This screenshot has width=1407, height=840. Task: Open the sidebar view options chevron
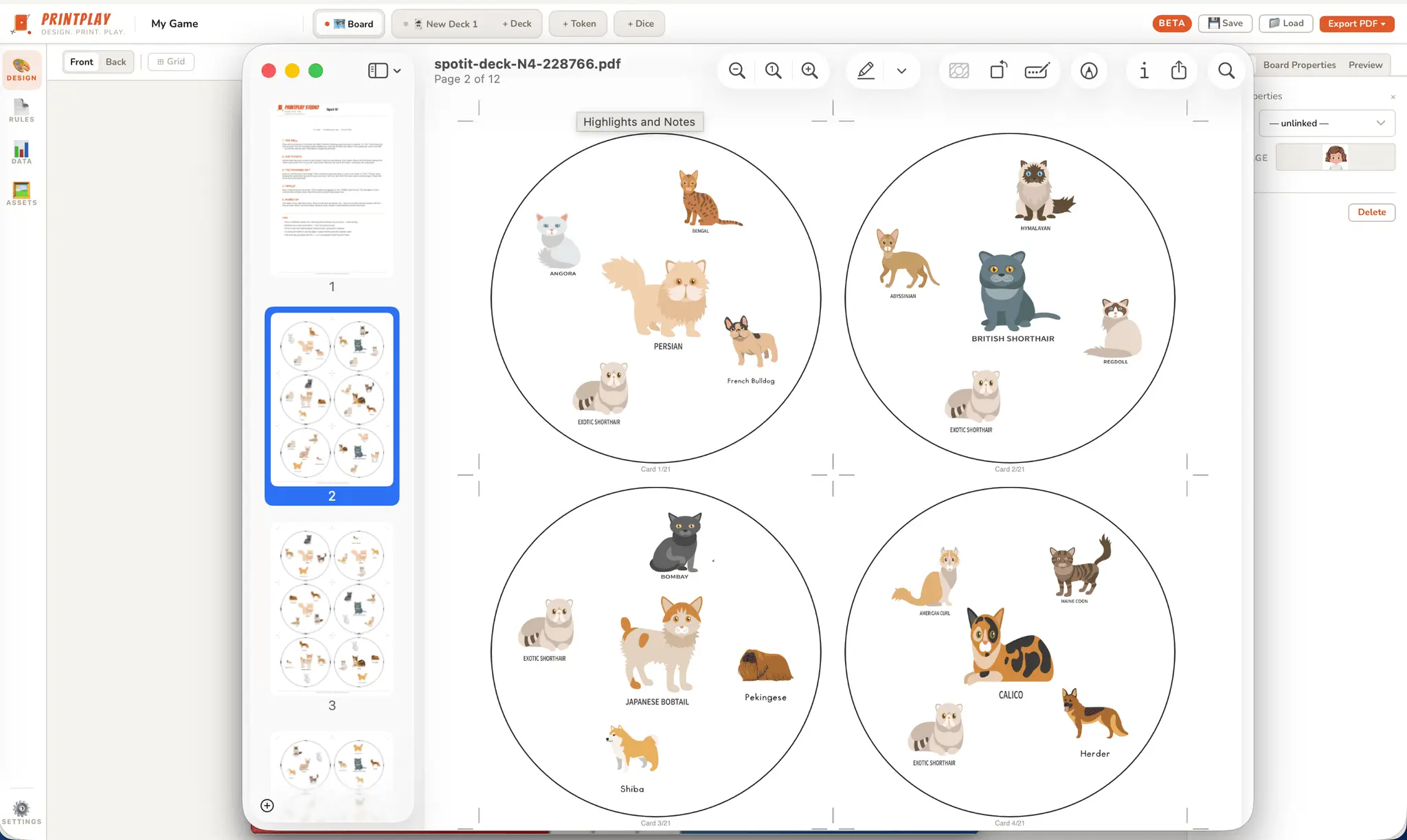[x=397, y=71]
